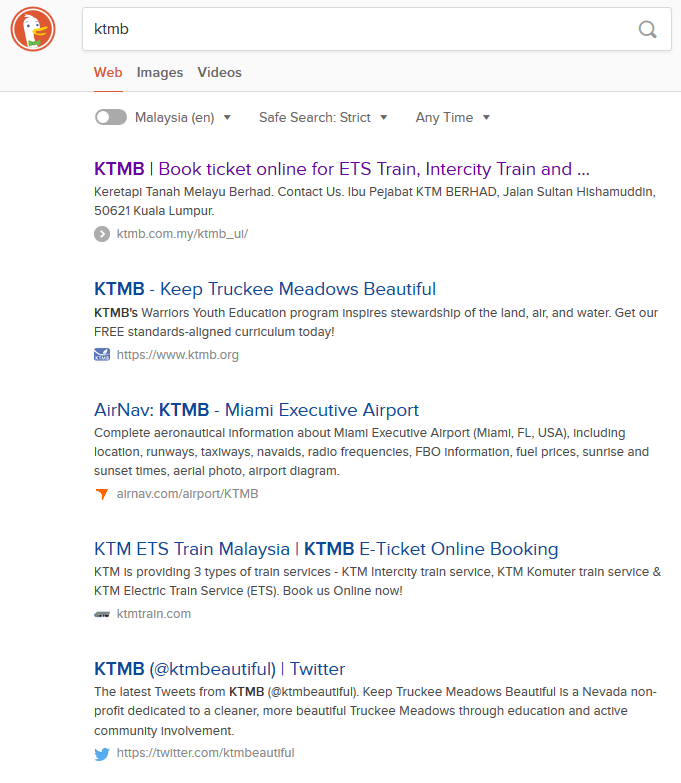Click the DuckDuckGo logo
This screenshot has width=681, height=783.
(x=33, y=29)
